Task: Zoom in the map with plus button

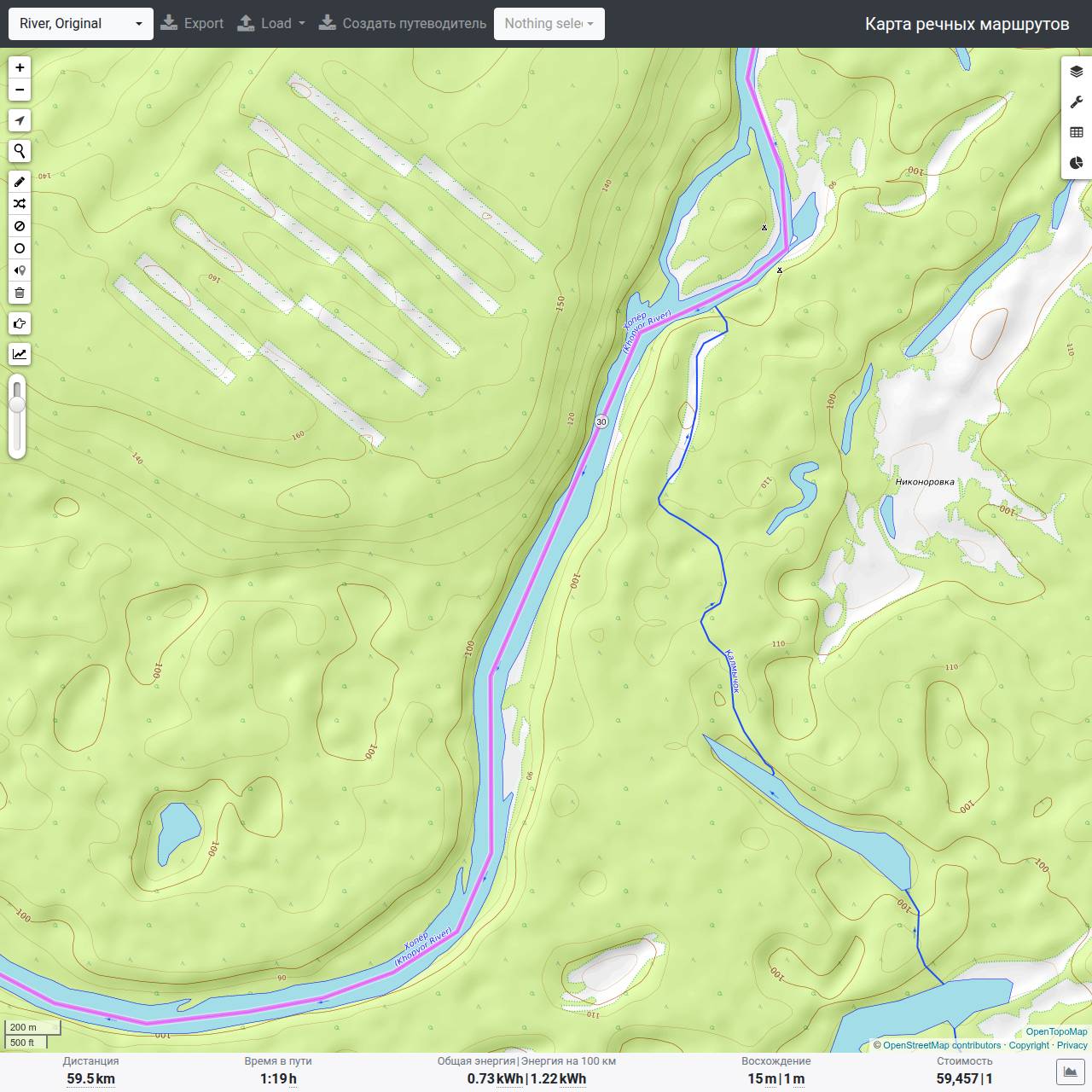Action: (x=20, y=67)
